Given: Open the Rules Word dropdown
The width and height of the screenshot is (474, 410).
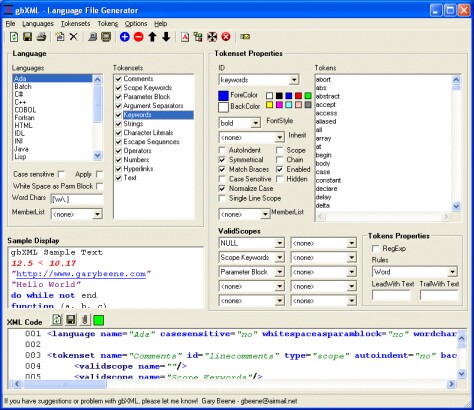Looking at the screenshot, I should 452,272.
